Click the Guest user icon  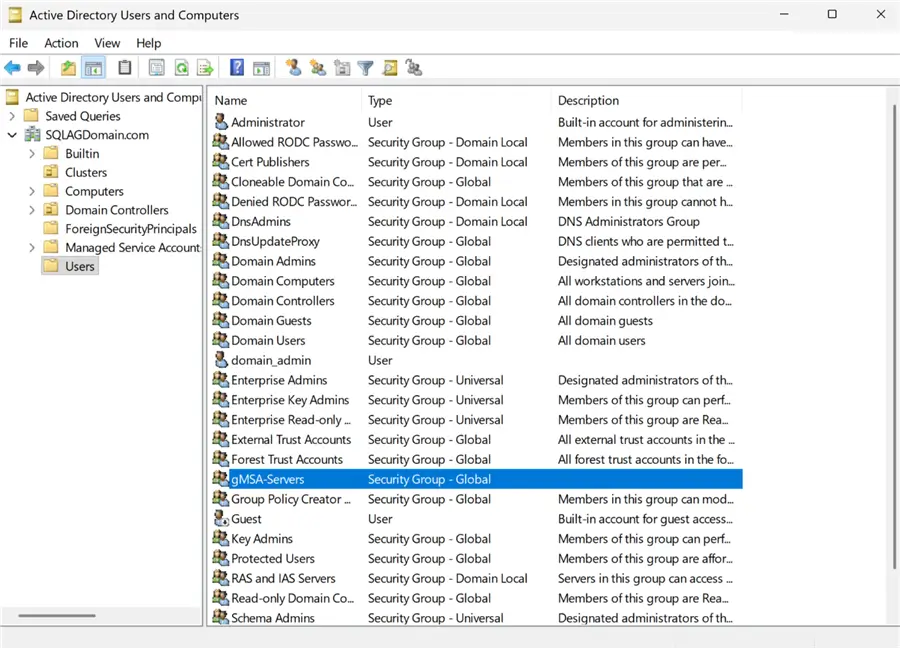221,518
